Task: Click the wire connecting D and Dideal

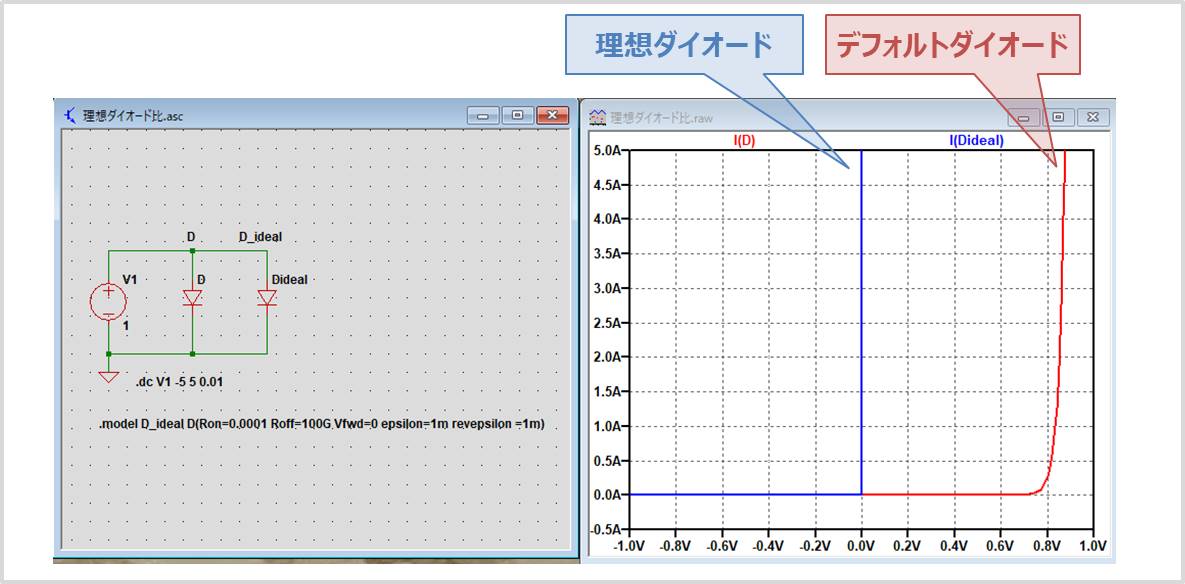Action: coord(228,250)
